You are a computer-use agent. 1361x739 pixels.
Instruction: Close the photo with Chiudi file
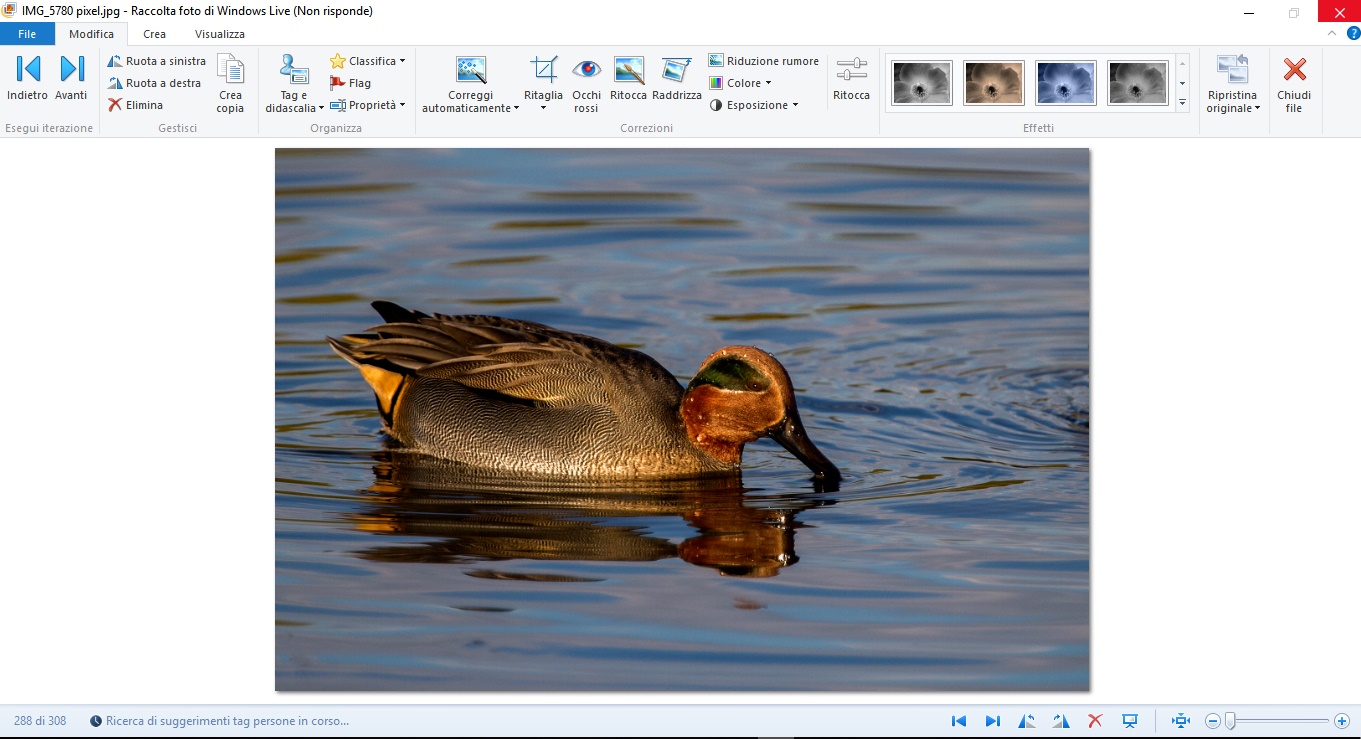point(1294,84)
